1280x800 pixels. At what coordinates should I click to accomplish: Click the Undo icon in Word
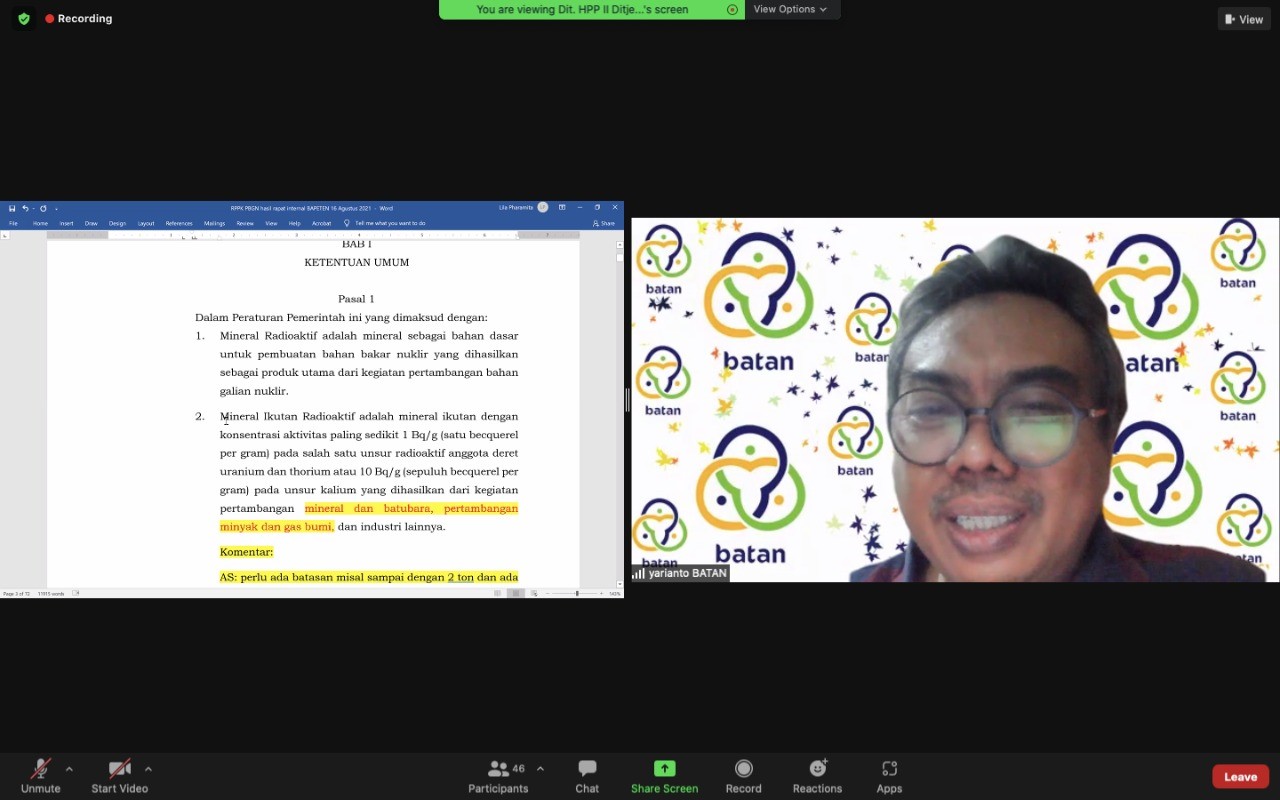(x=25, y=208)
